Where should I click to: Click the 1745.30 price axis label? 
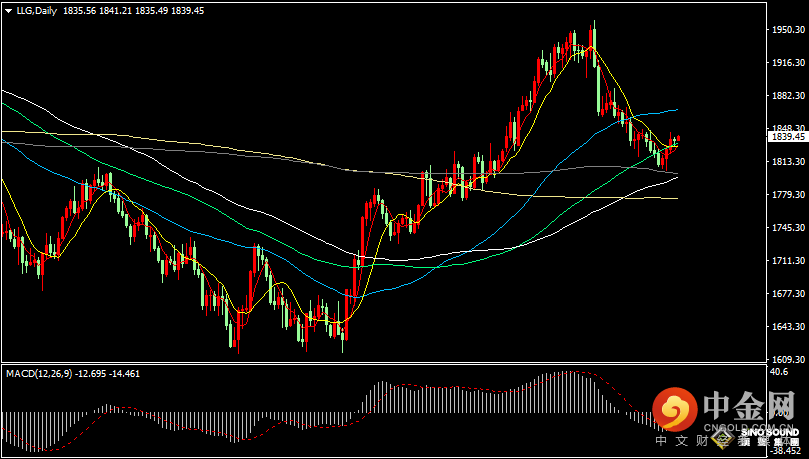point(788,228)
